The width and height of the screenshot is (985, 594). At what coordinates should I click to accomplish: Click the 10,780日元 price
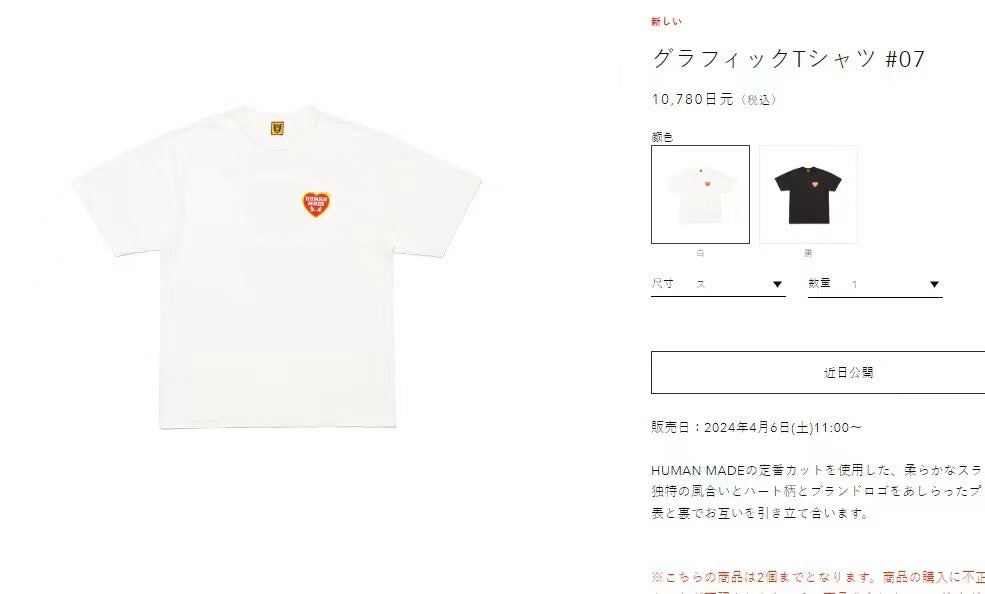point(692,99)
